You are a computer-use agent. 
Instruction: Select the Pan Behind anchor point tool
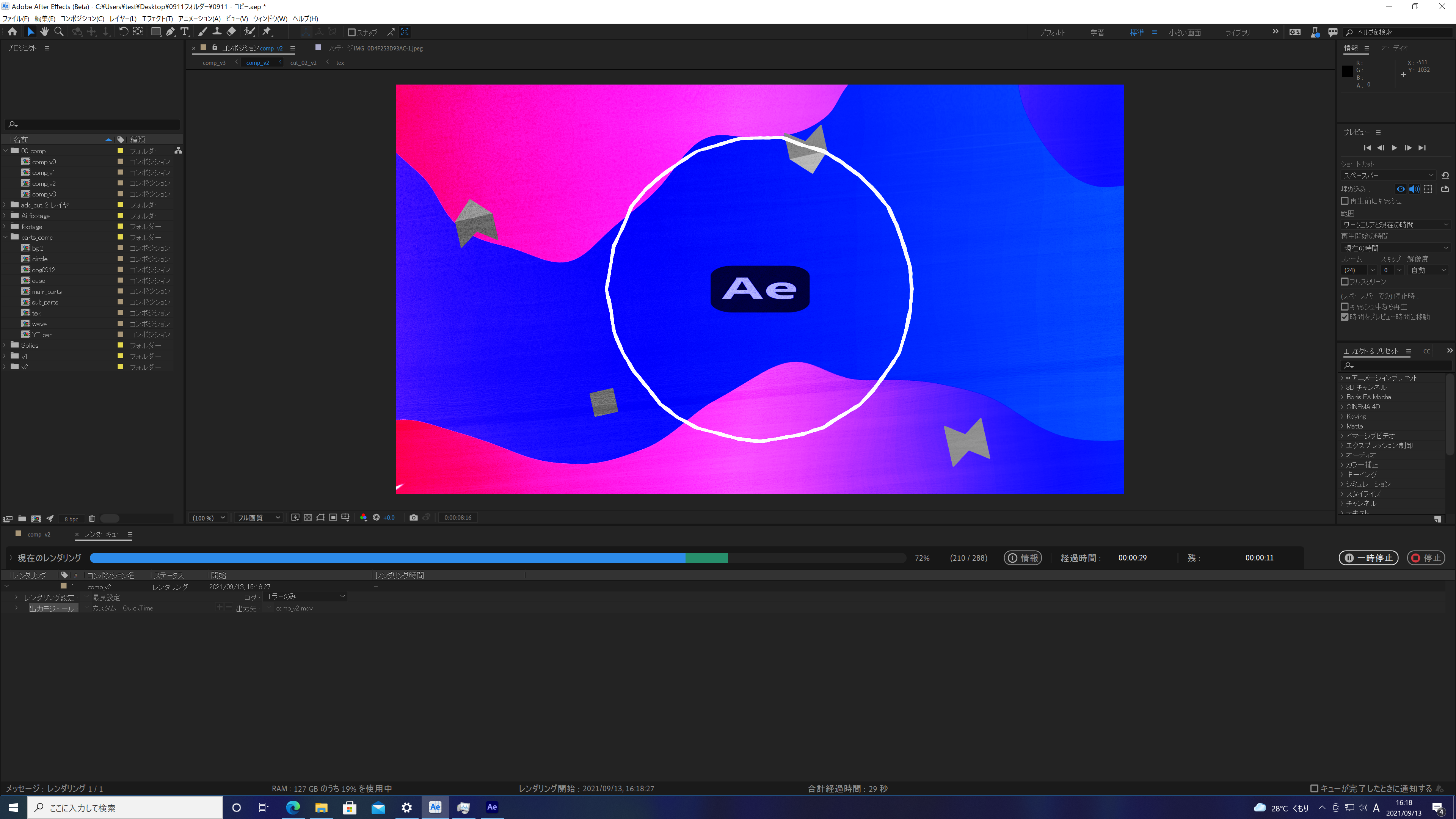pyautogui.click(x=137, y=31)
